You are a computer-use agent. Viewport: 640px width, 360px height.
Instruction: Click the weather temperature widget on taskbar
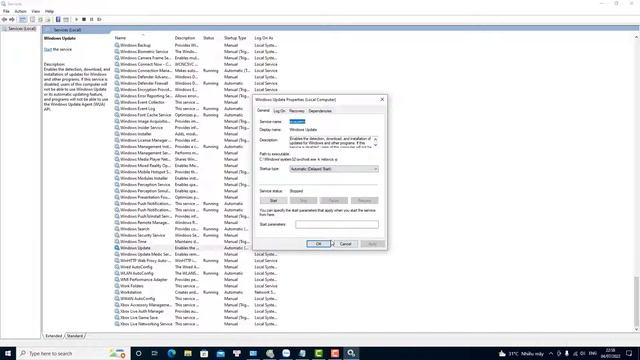point(521,353)
